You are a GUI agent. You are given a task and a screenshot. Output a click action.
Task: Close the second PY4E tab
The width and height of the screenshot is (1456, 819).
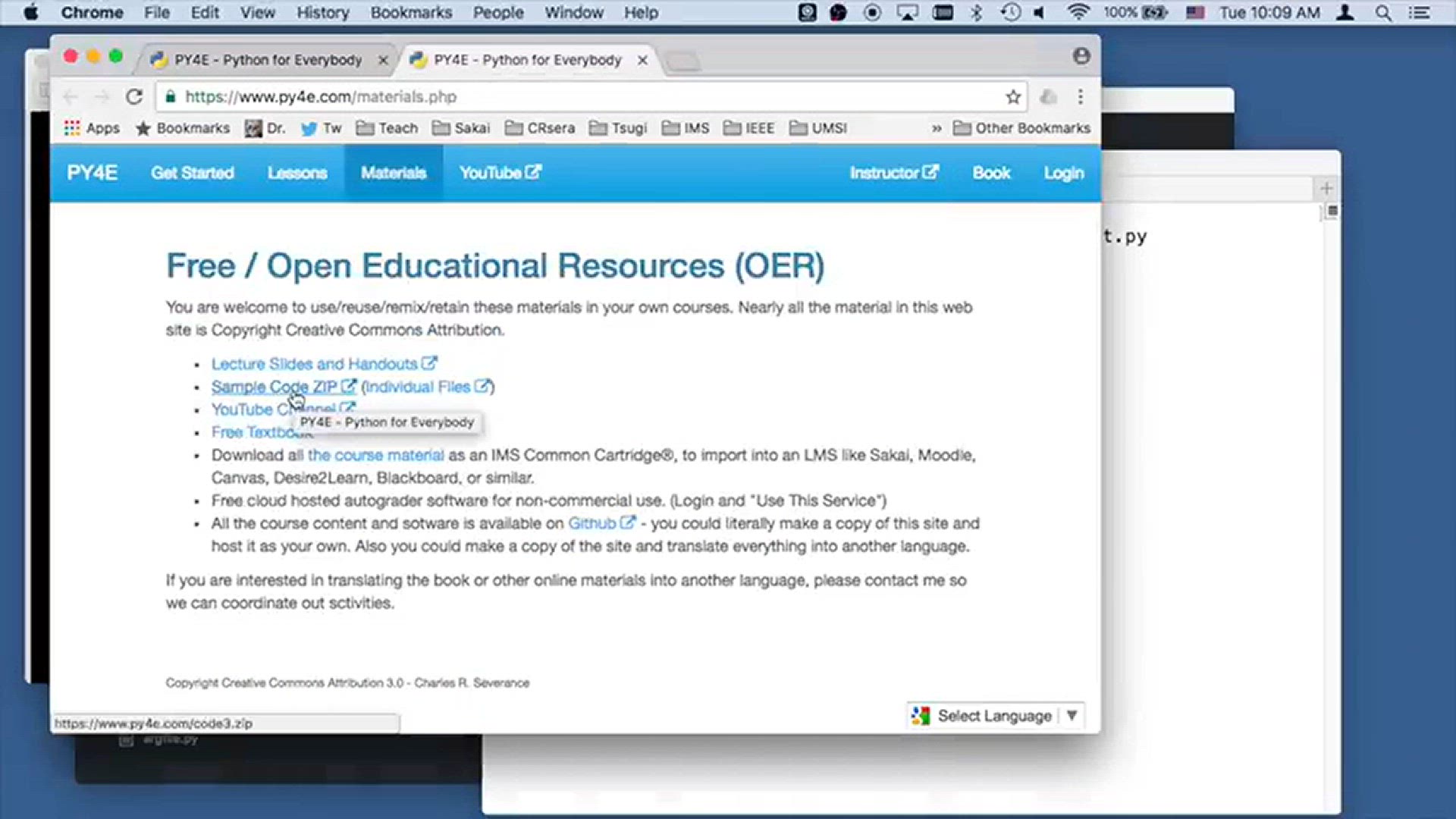tap(642, 60)
